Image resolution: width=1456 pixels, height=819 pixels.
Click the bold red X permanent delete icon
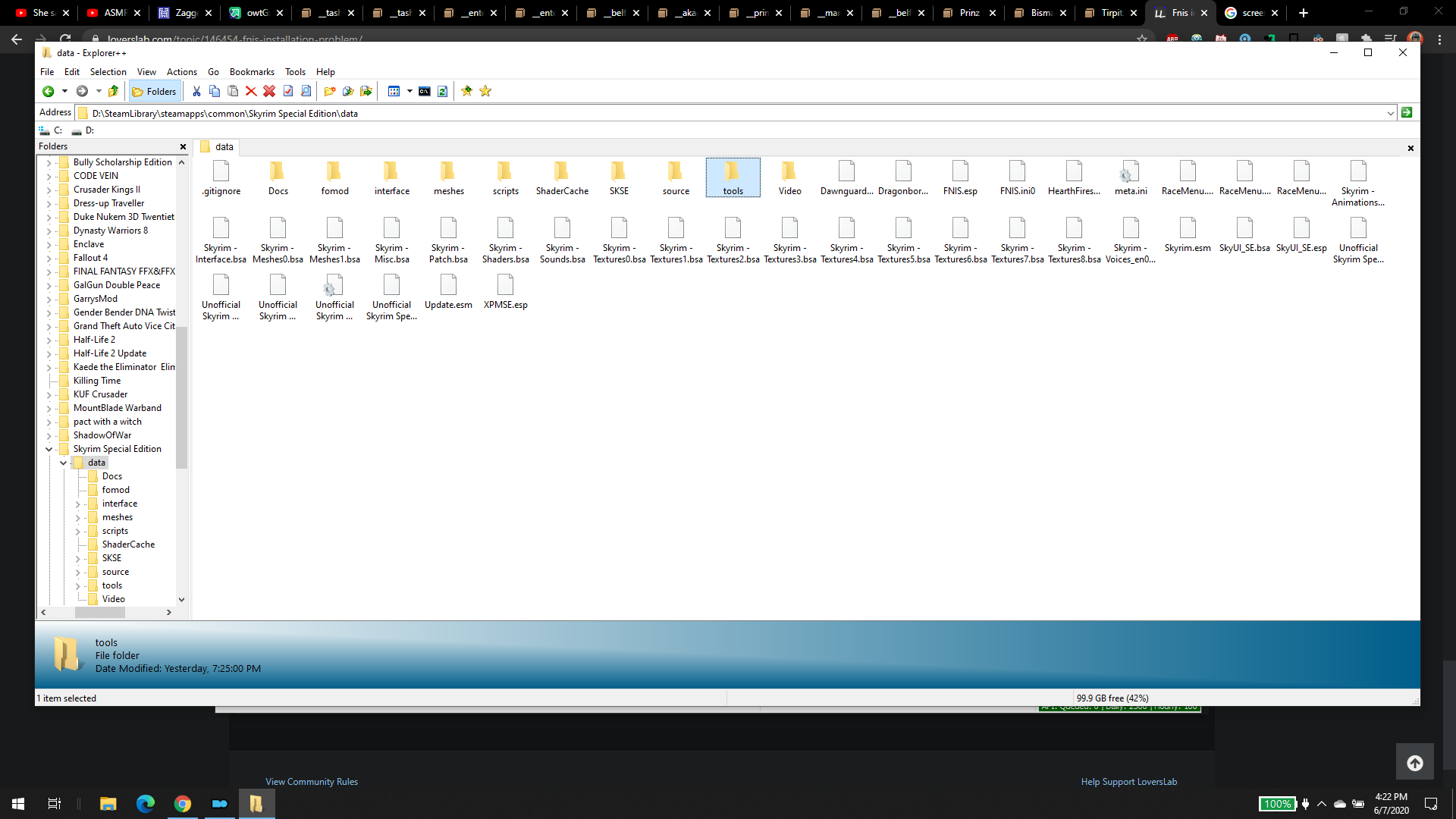[x=269, y=92]
